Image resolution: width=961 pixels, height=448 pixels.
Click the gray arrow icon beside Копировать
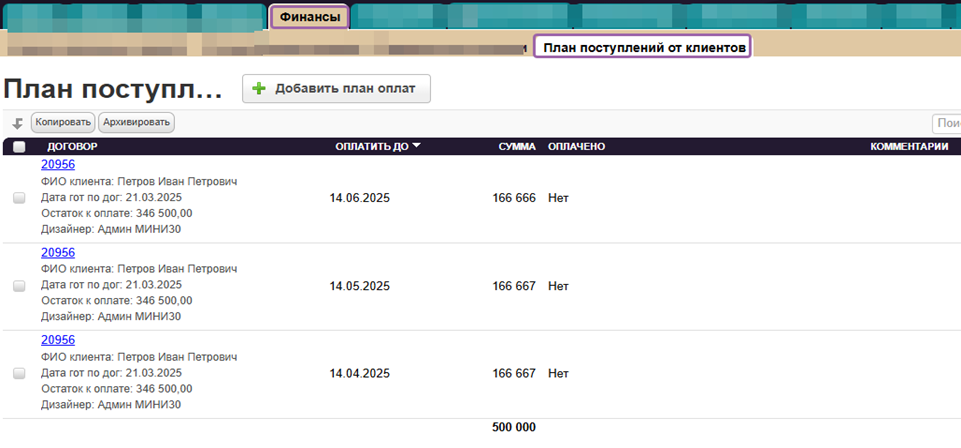pyautogui.click(x=17, y=123)
